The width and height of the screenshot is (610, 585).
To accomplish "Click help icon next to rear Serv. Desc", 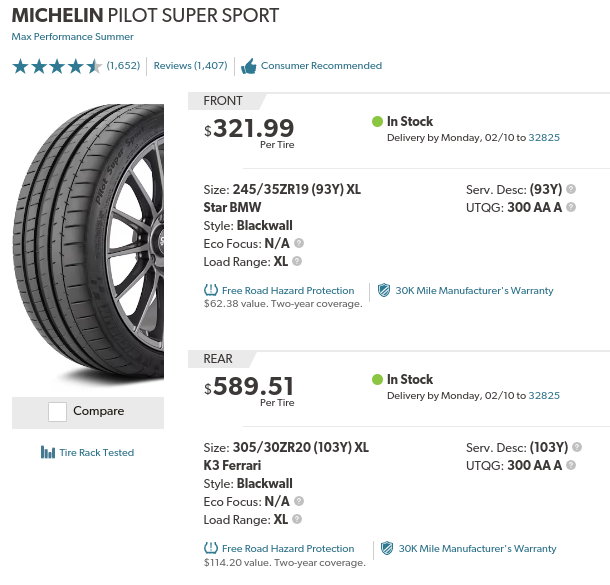I will (577, 447).
